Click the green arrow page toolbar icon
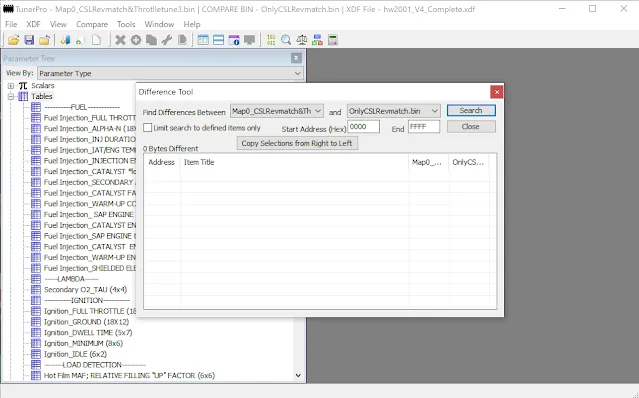639x398 pixels. pos(81,40)
